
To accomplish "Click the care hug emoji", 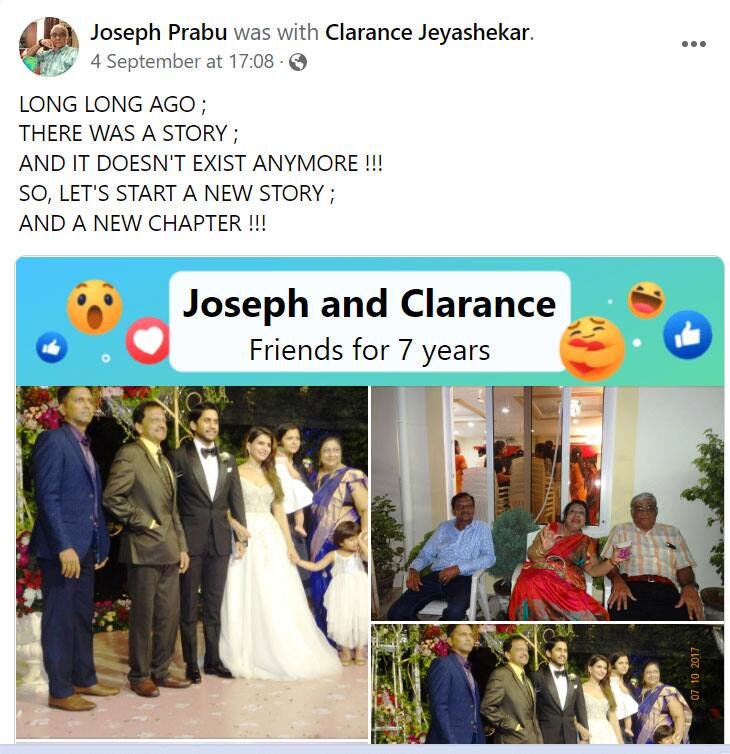I will click(x=592, y=348).
